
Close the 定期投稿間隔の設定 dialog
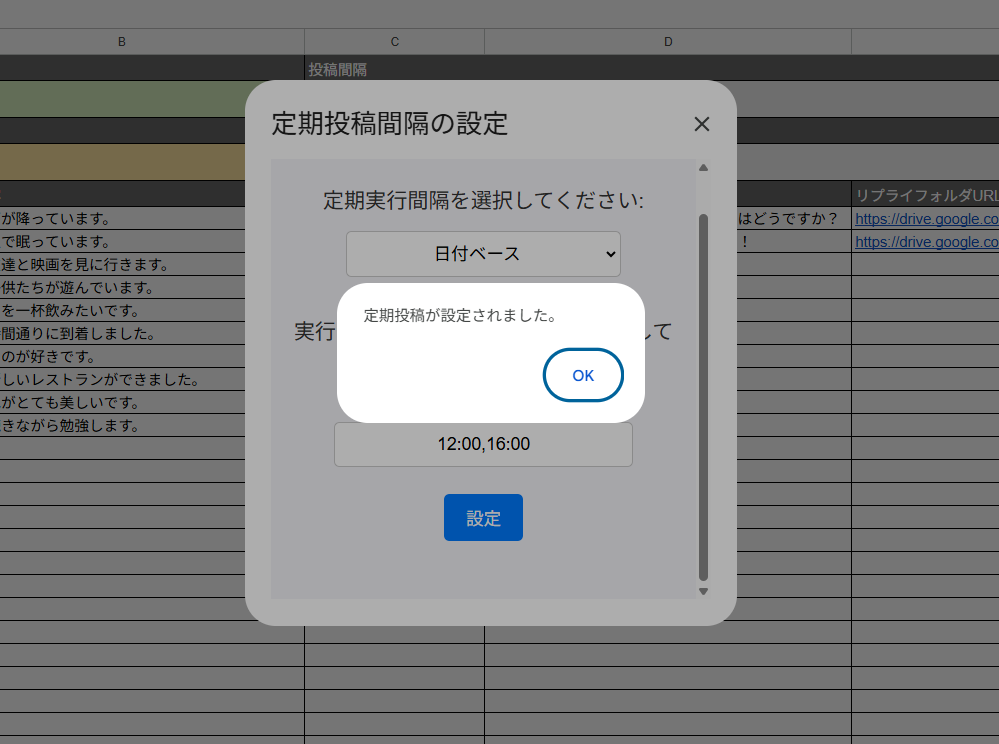point(702,124)
